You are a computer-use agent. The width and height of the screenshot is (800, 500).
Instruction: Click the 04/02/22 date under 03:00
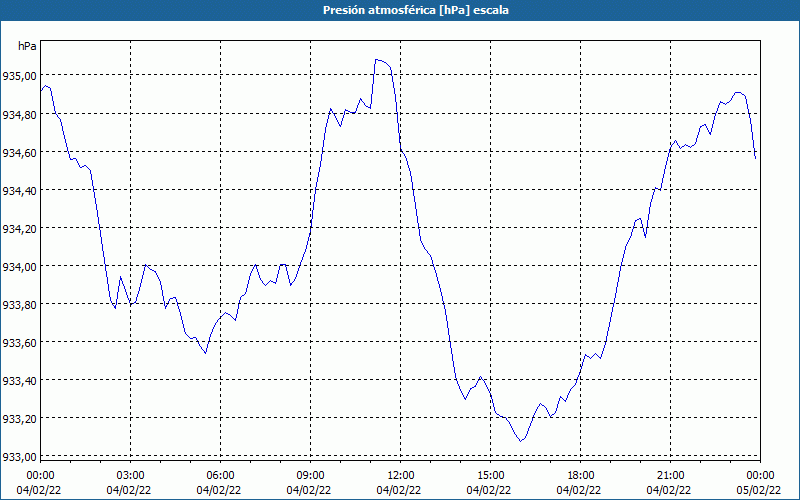[x=129, y=490]
